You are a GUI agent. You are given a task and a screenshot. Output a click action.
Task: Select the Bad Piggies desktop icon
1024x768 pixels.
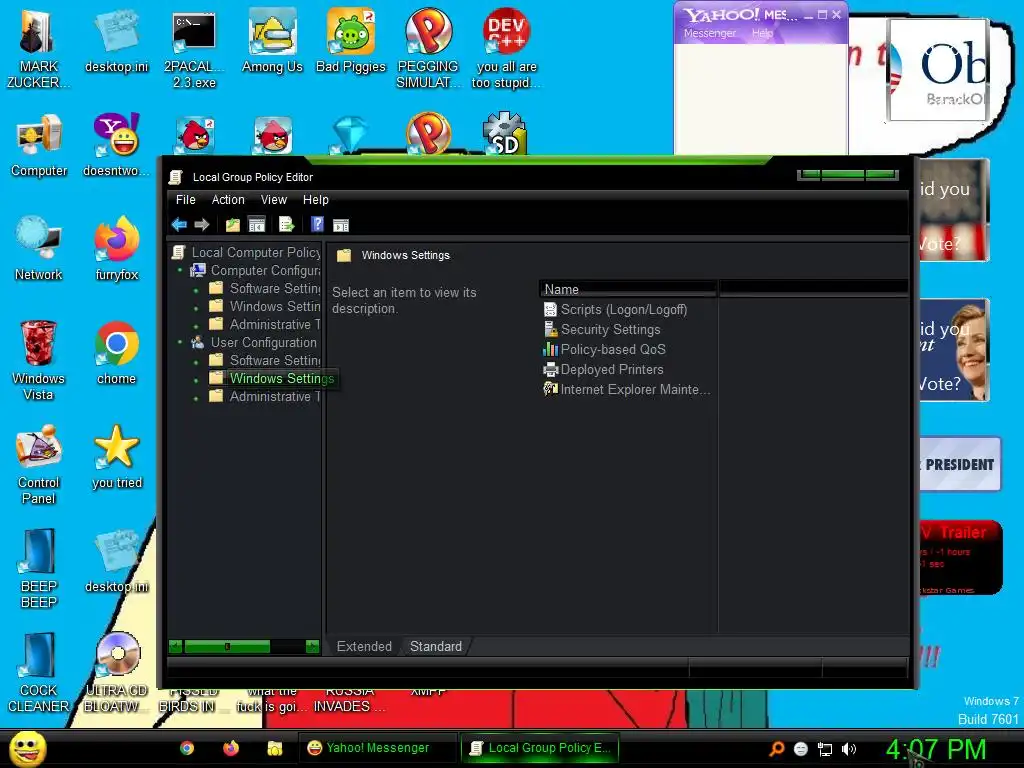click(351, 42)
